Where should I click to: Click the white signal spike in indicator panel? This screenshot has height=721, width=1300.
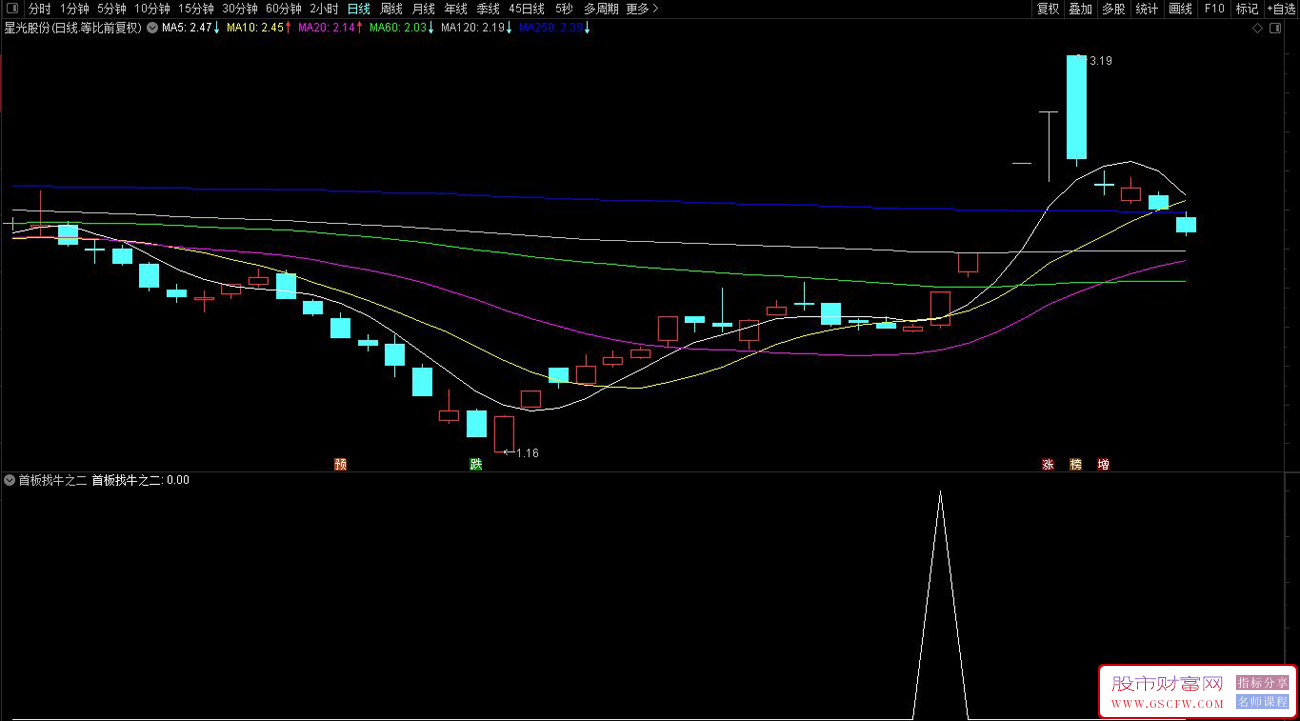point(940,604)
